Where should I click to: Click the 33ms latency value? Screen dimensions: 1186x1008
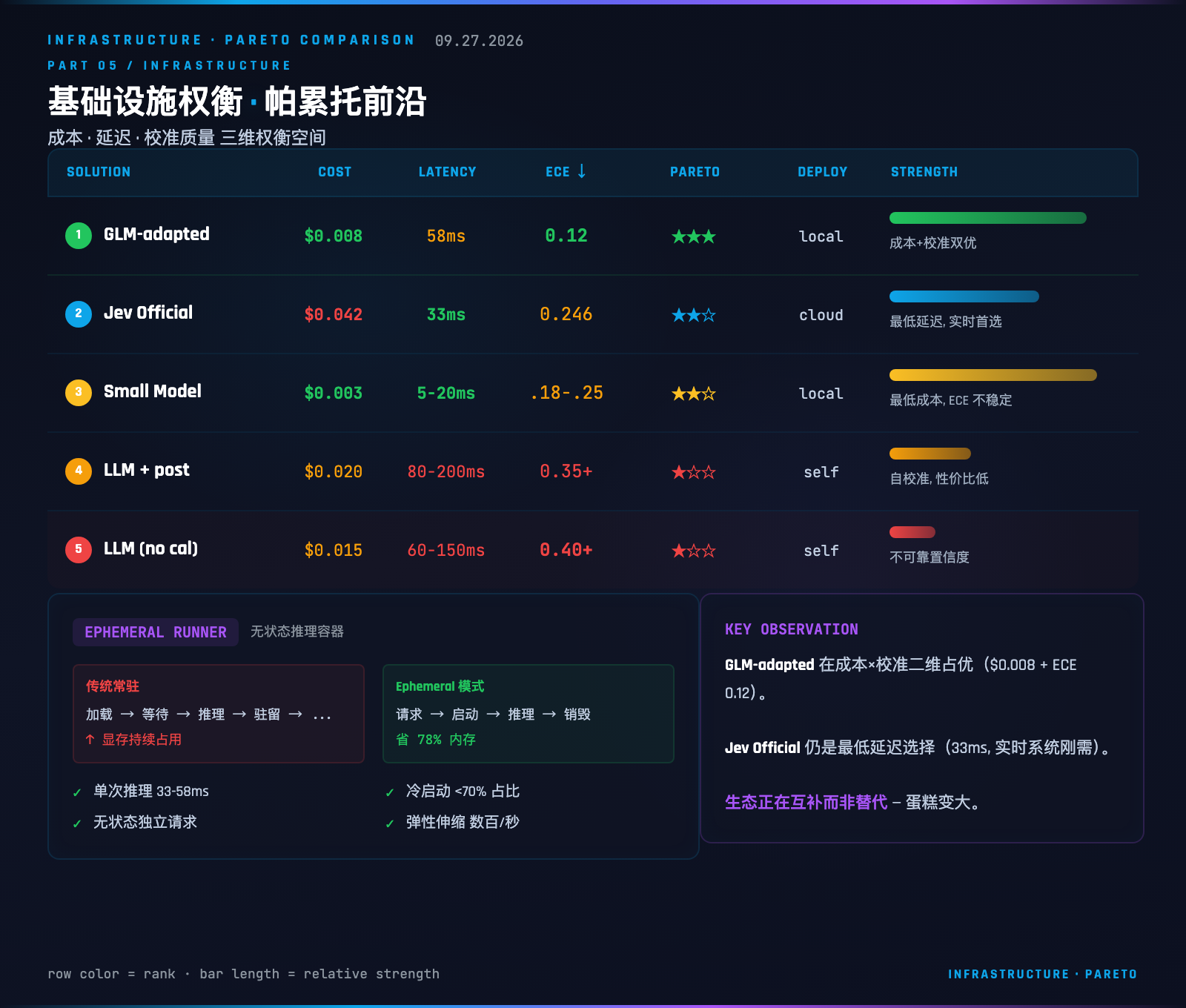(446, 315)
